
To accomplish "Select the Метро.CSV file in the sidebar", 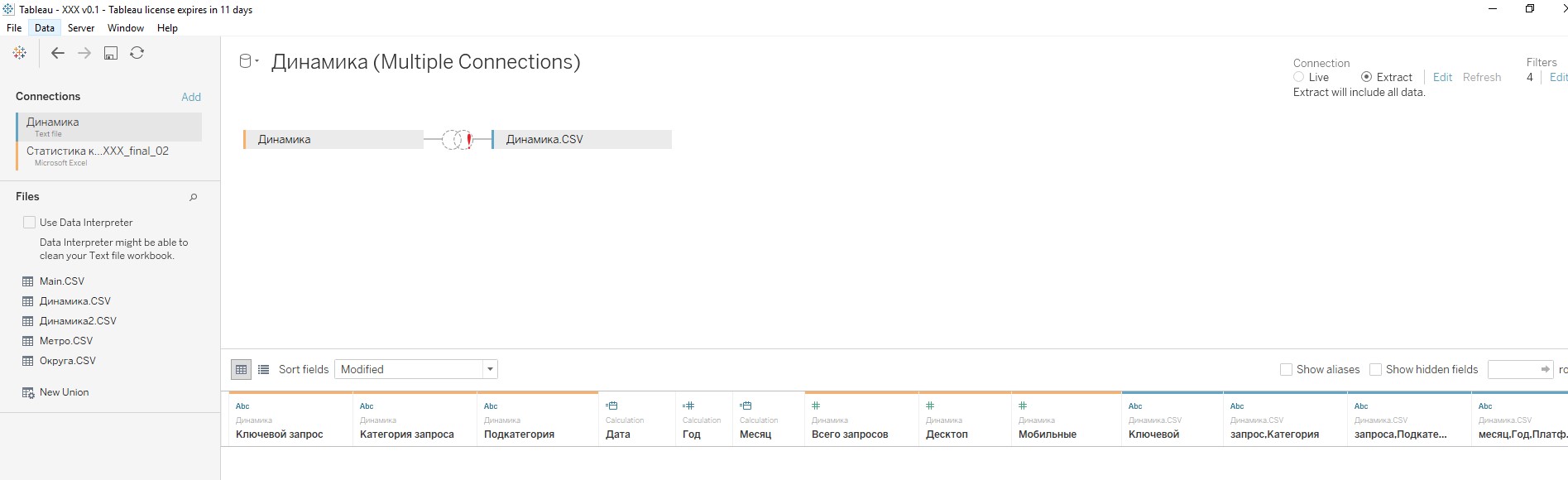I will click(66, 340).
